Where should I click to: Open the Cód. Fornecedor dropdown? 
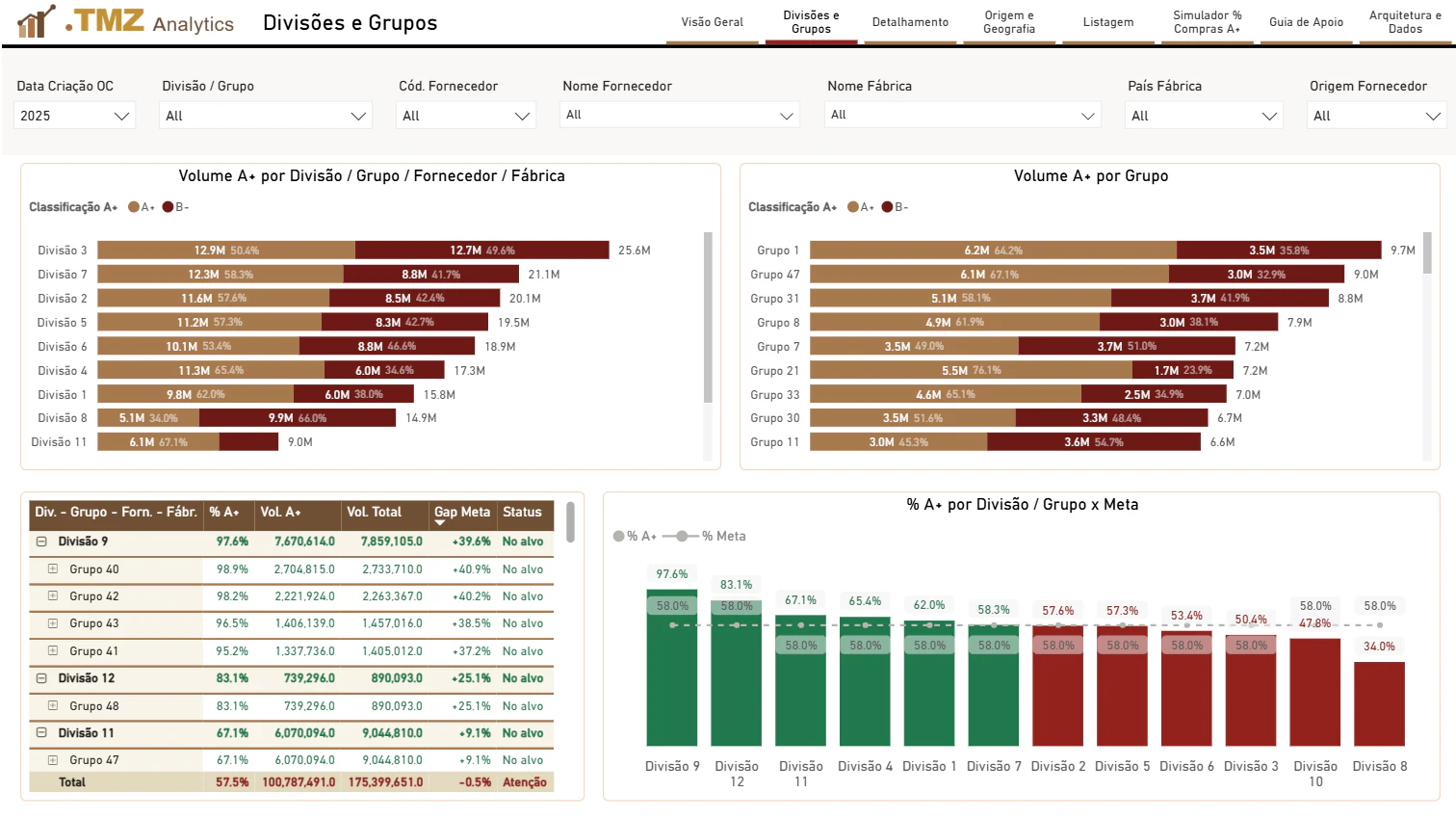click(466, 116)
